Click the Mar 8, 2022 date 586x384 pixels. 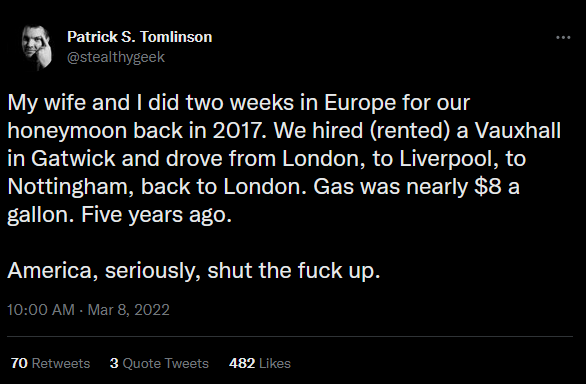[129, 310]
